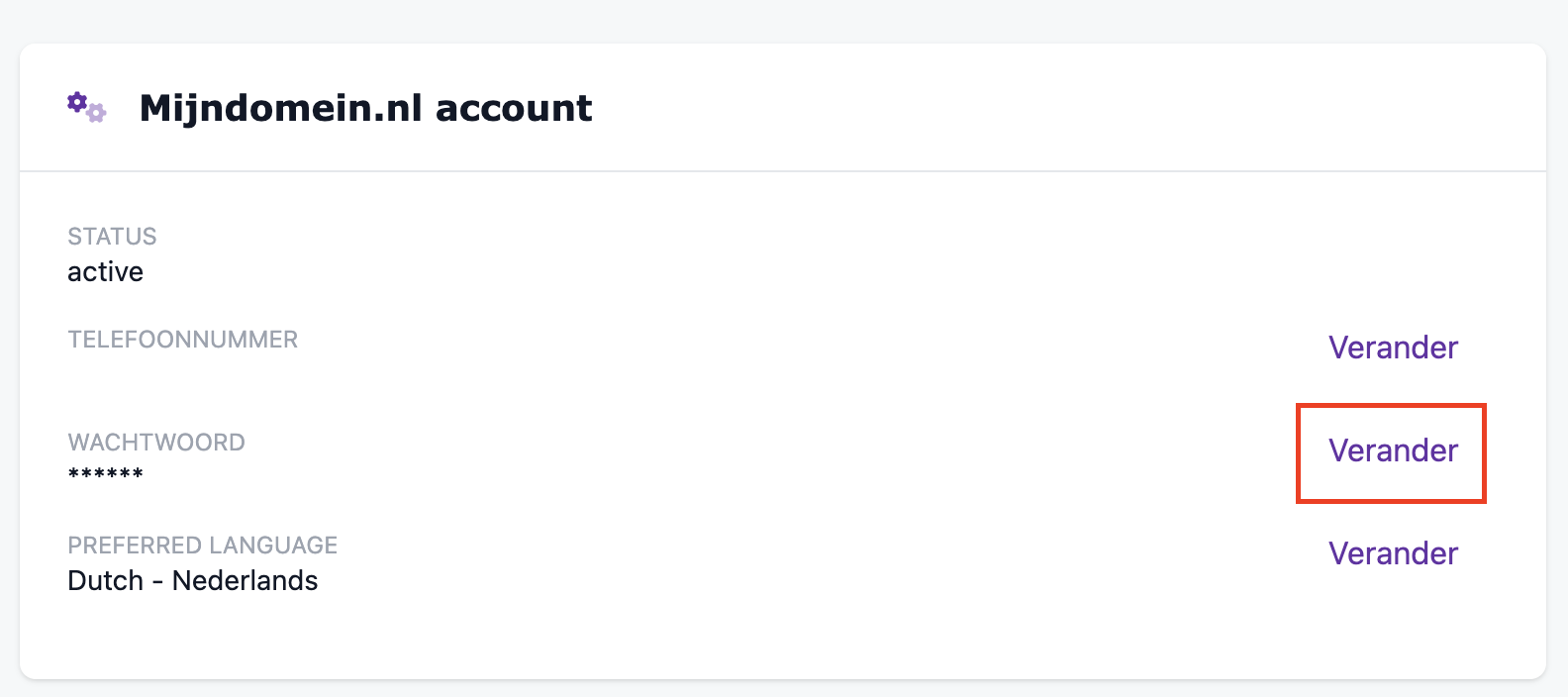The image size is (1568, 697).
Task: Click the last asterisk of masked password
Action: 138,473
